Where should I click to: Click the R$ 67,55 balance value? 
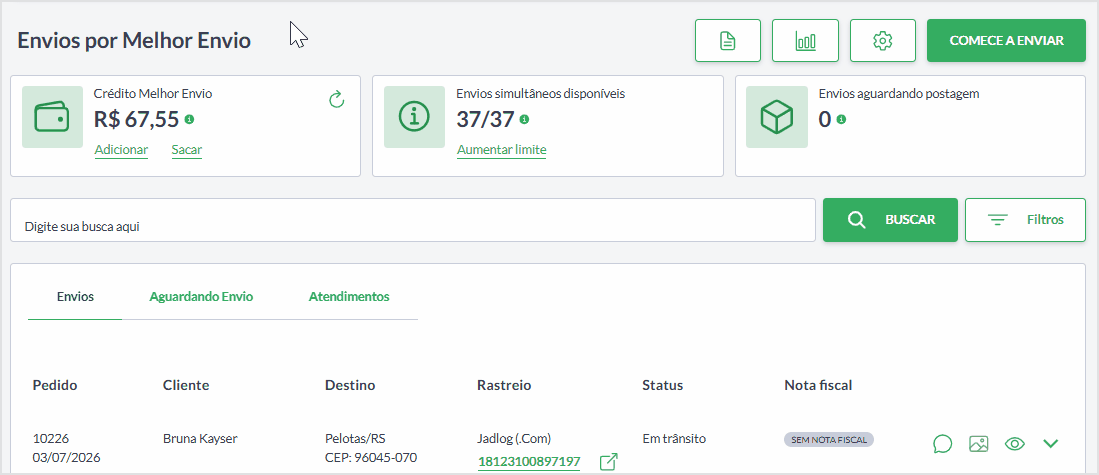pyautogui.click(x=137, y=119)
